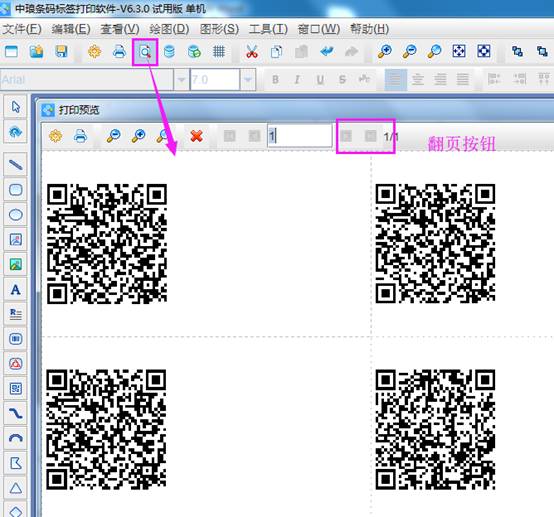
Task: Open file with the folder icon
Action: (x=36, y=52)
